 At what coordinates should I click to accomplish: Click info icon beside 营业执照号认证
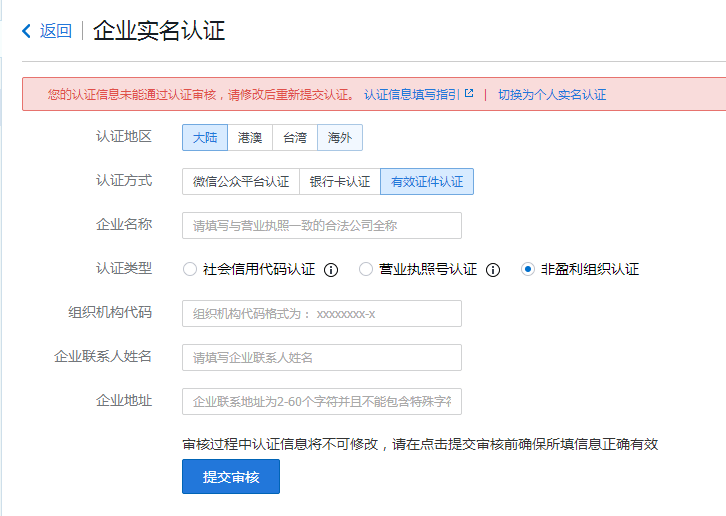pyautogui.click(x=493, y=270)
